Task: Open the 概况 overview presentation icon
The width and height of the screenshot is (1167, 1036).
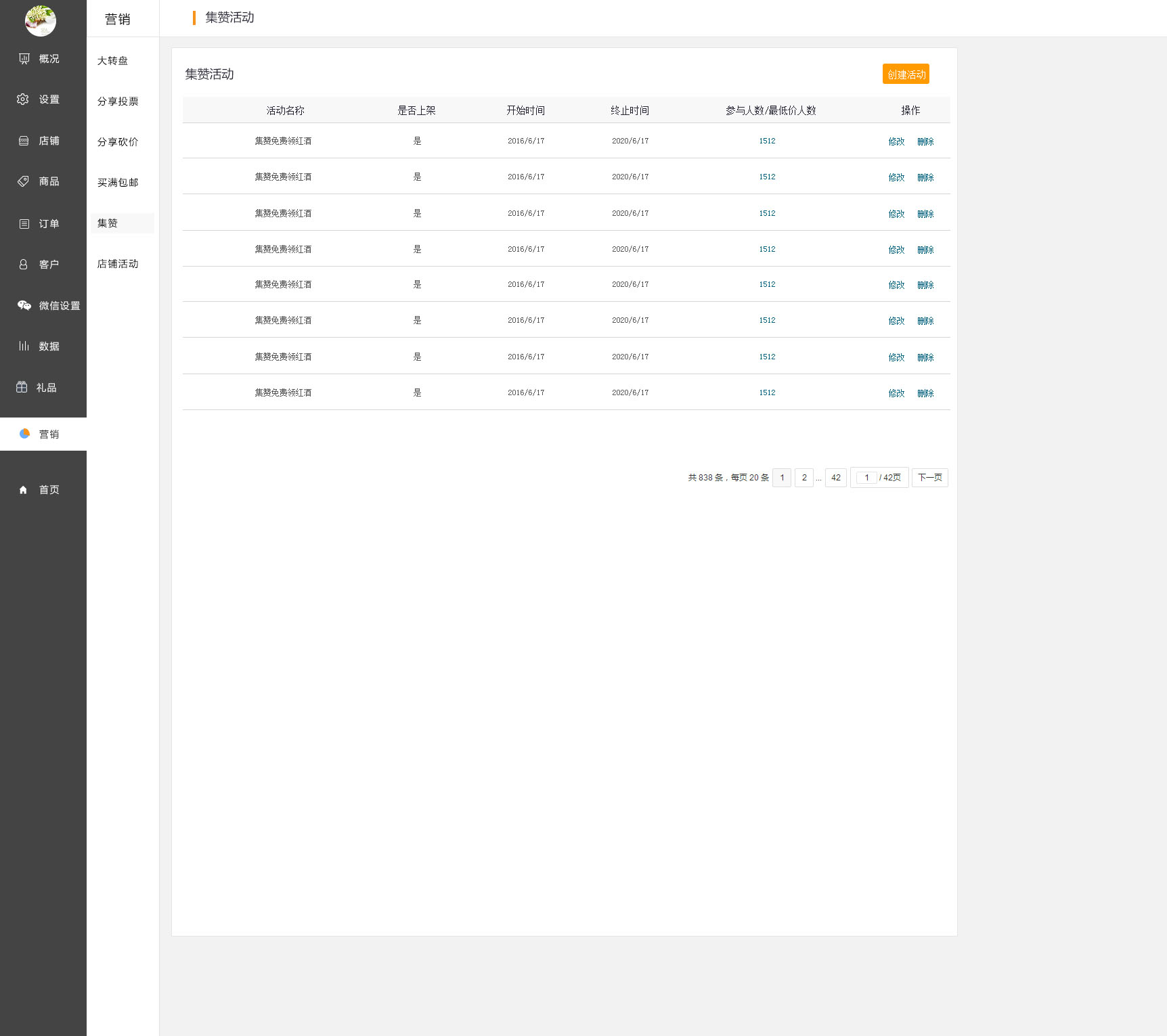Action: point(24,59)
